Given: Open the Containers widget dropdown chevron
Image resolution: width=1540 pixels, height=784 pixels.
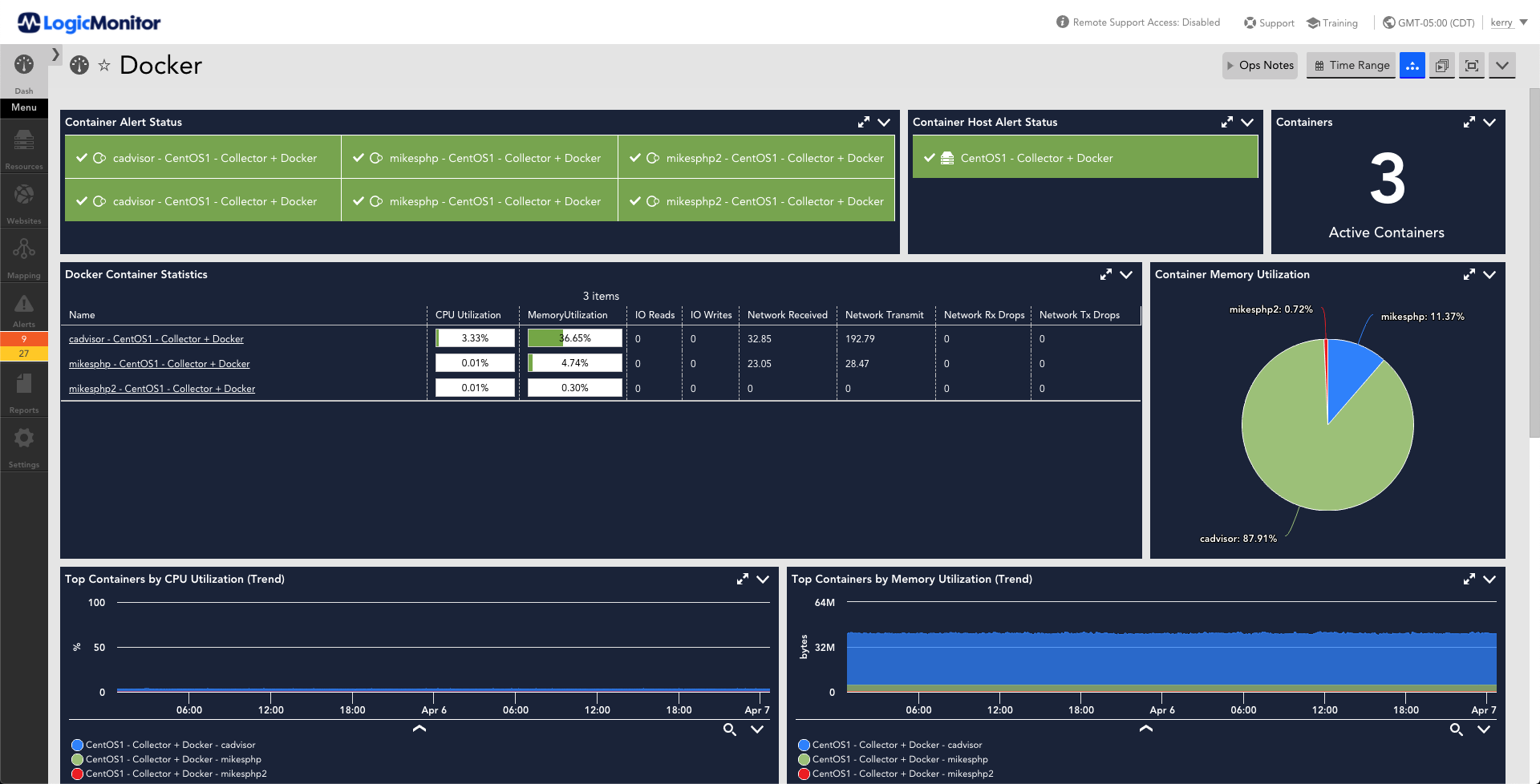Looking at the screenshot, I should [1489, 122].
